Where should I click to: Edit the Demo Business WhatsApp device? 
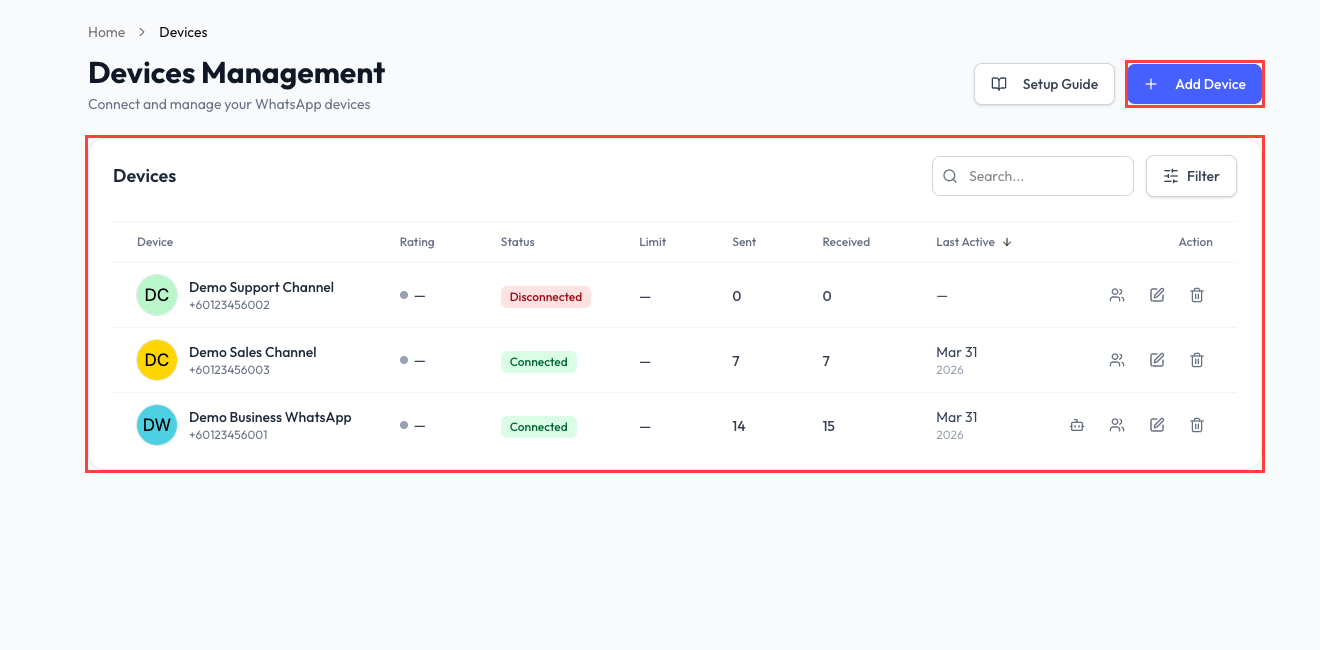click(1157, 425)
